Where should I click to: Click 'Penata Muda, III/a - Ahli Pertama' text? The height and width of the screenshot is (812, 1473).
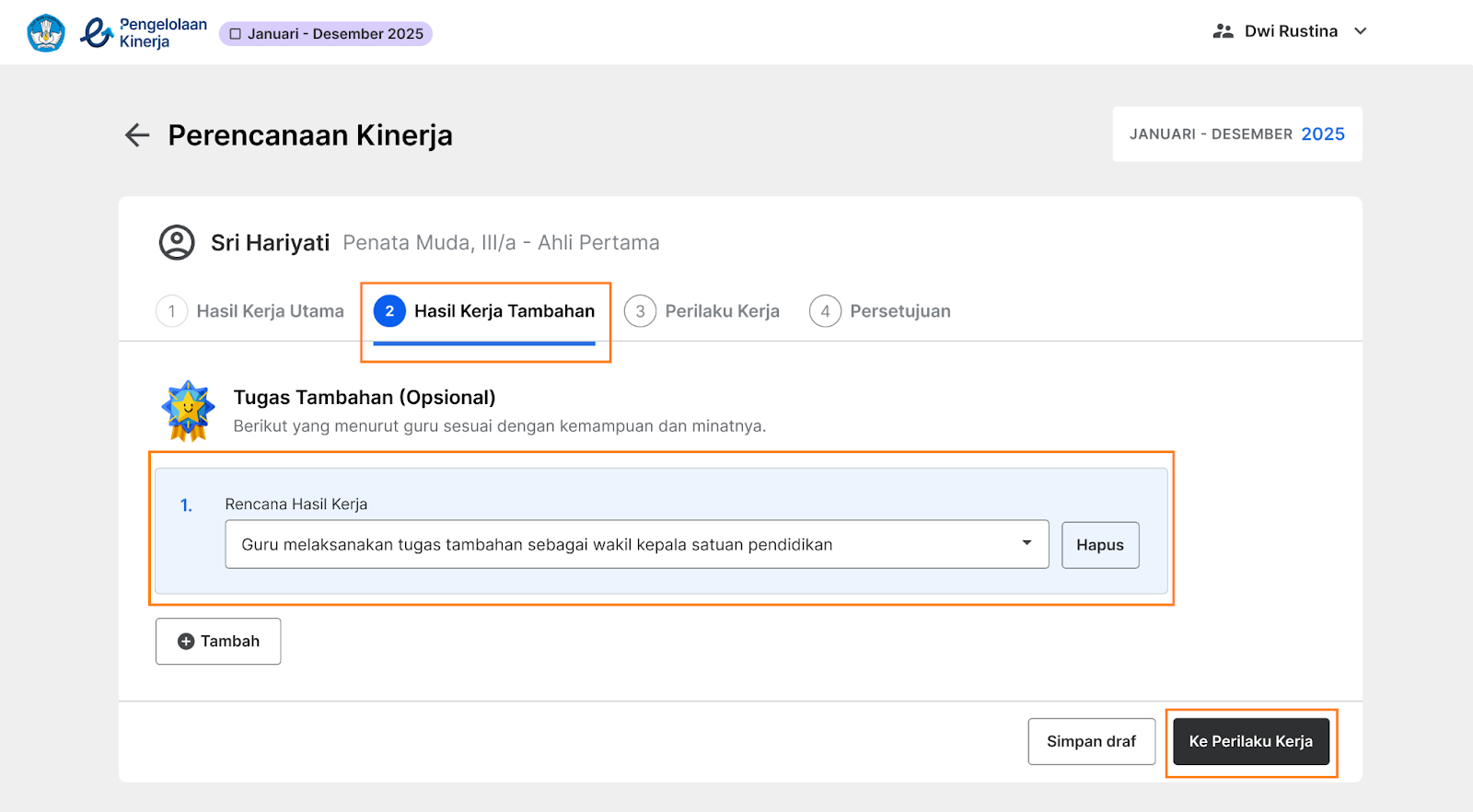(501, 243)
